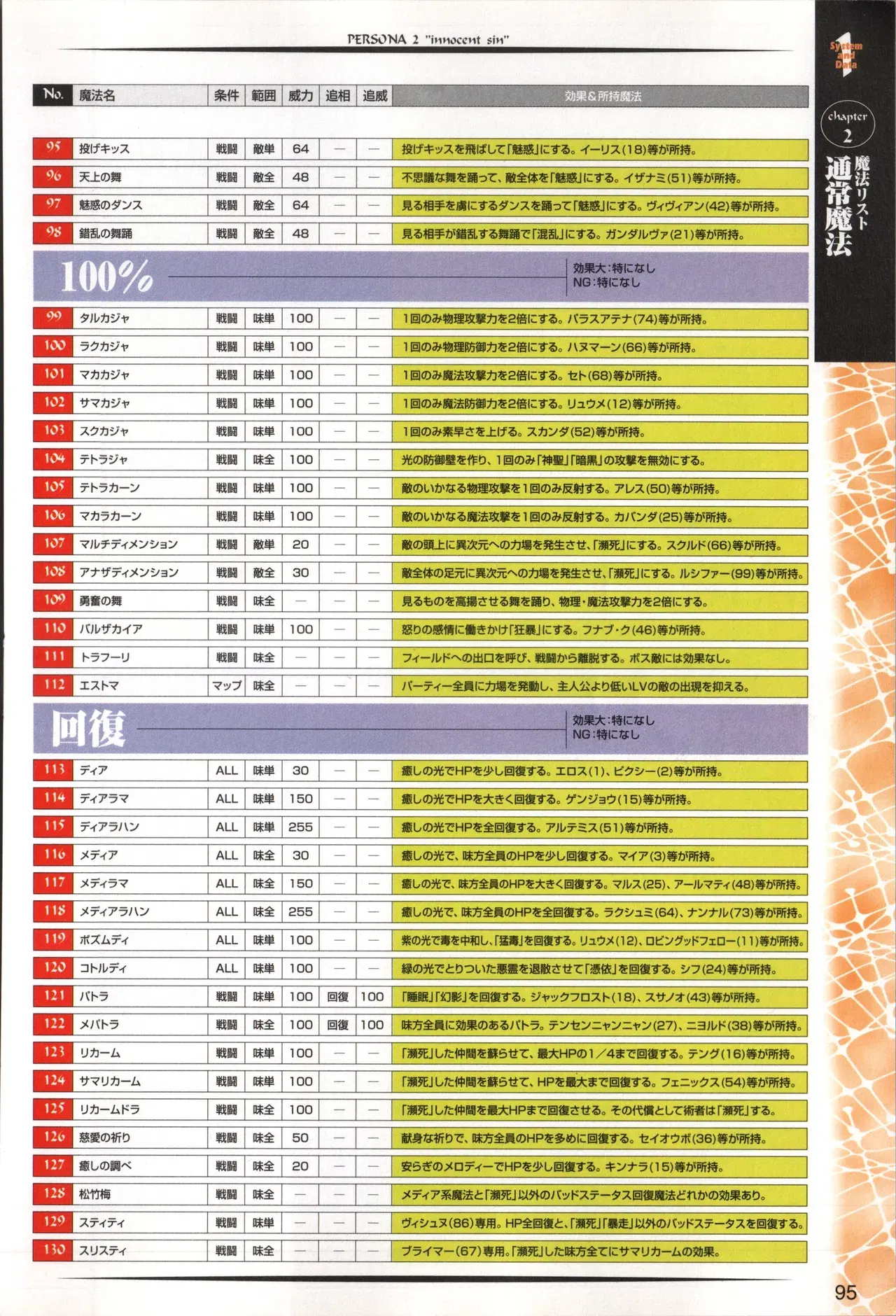The image size is (896, 1316).
Task: Click the spell name バルザカイア
Action: tap(111, 629)
